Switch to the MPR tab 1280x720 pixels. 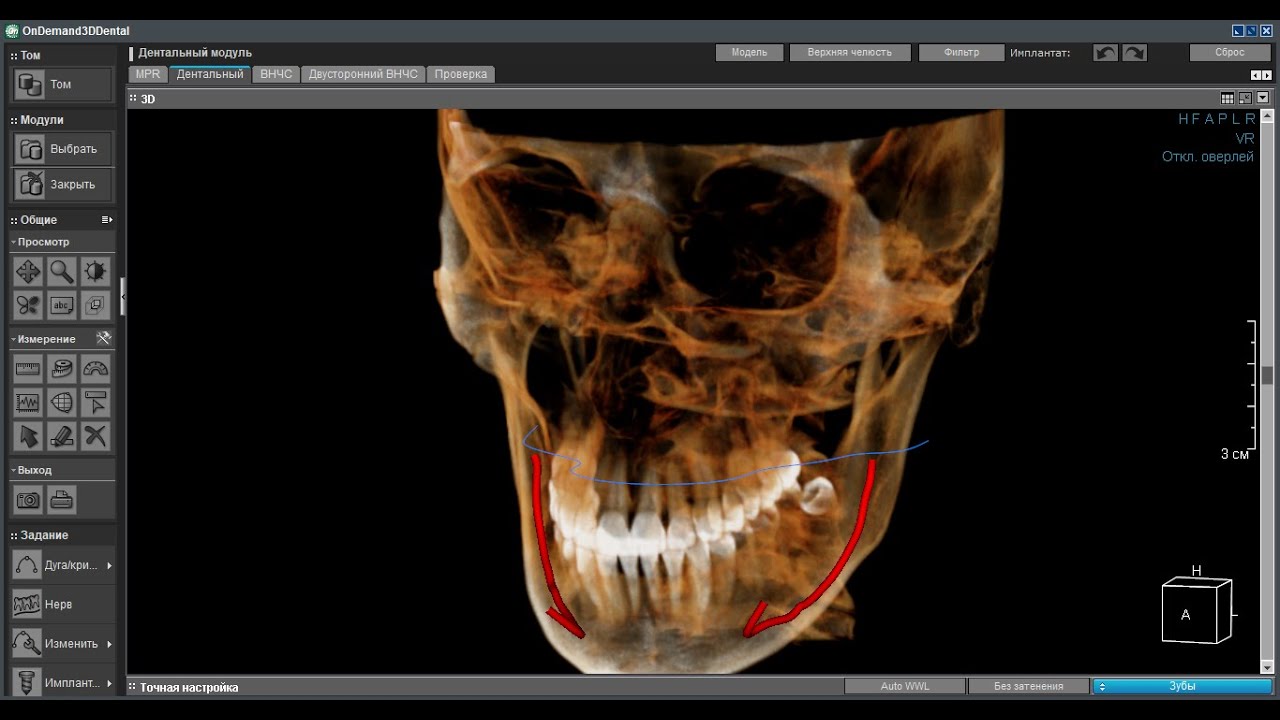coord(148,74)
